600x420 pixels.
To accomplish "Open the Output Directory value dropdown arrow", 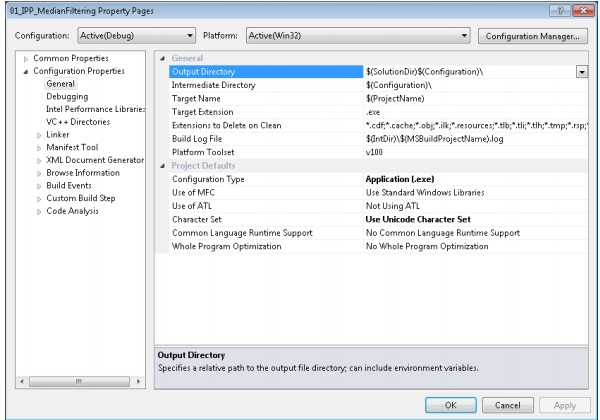I will tap(581, 72).
